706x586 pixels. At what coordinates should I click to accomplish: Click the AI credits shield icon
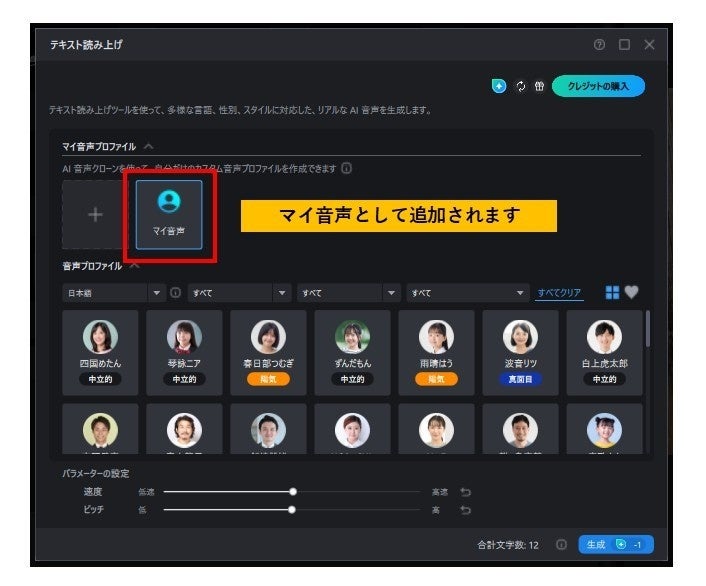point(498,86)
